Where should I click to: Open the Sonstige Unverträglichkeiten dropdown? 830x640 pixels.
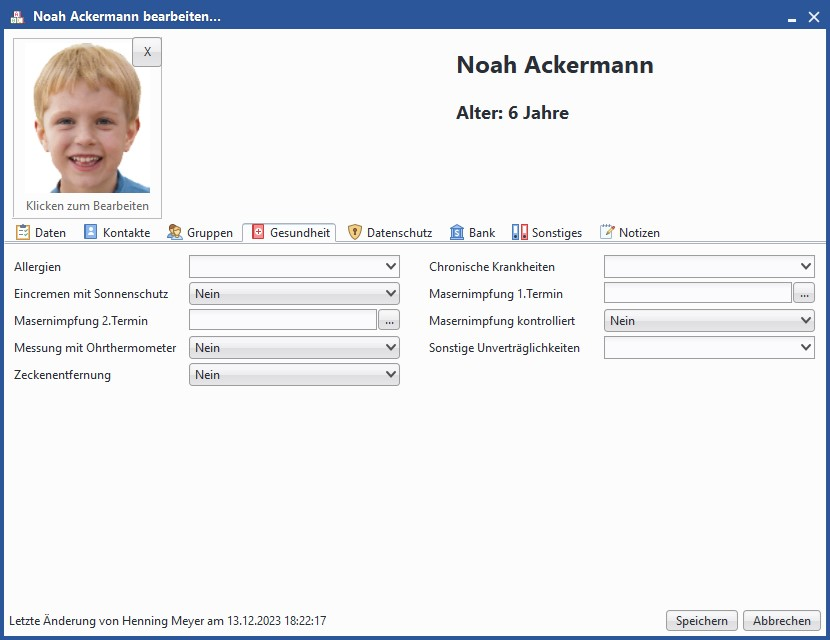point(709,347)
